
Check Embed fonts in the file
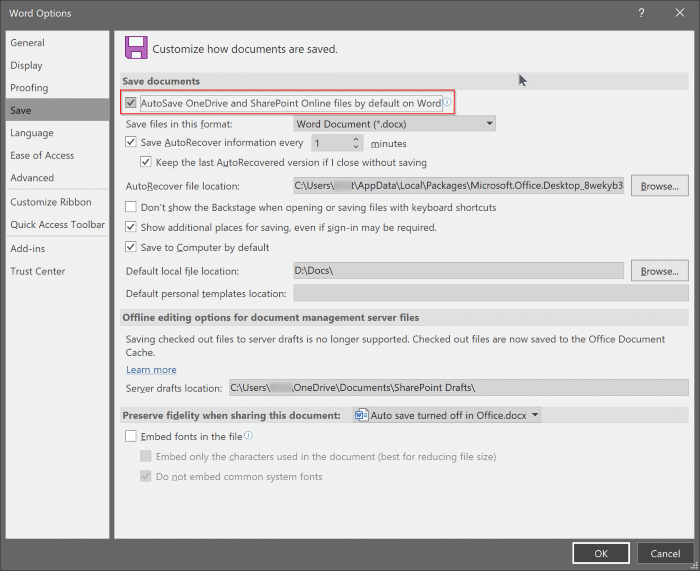coord(132,436)
